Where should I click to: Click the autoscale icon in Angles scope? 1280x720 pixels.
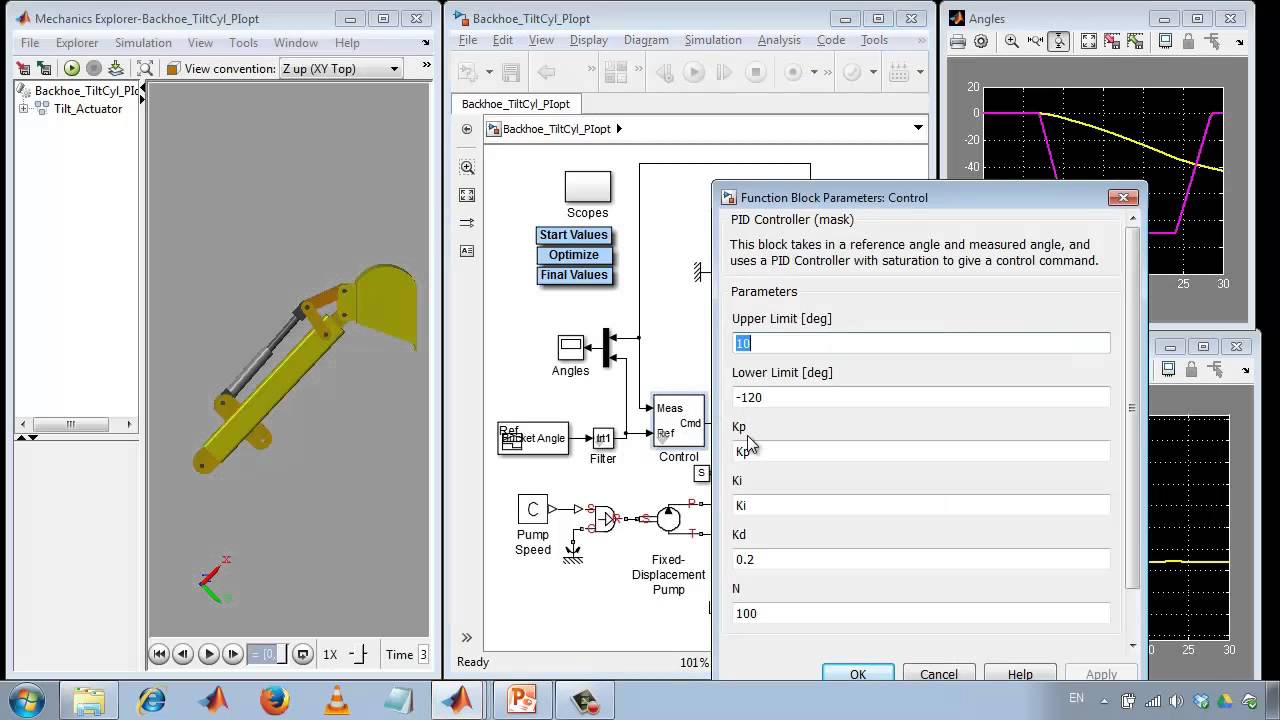point(1089,41)
